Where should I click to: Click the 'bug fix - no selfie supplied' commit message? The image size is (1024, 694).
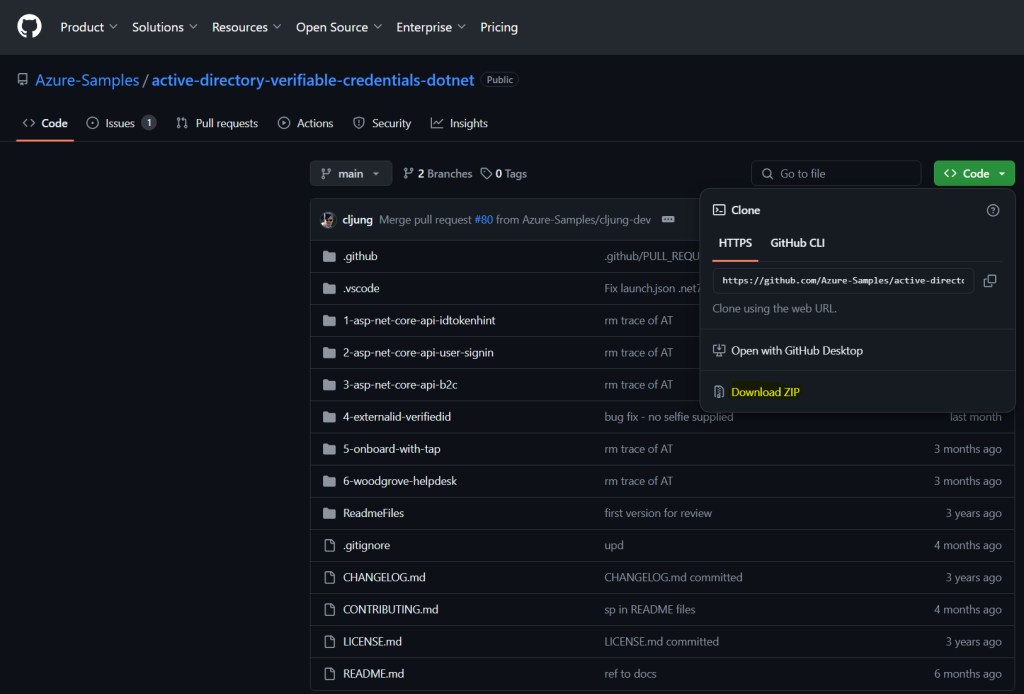click(x=669, y=417)
